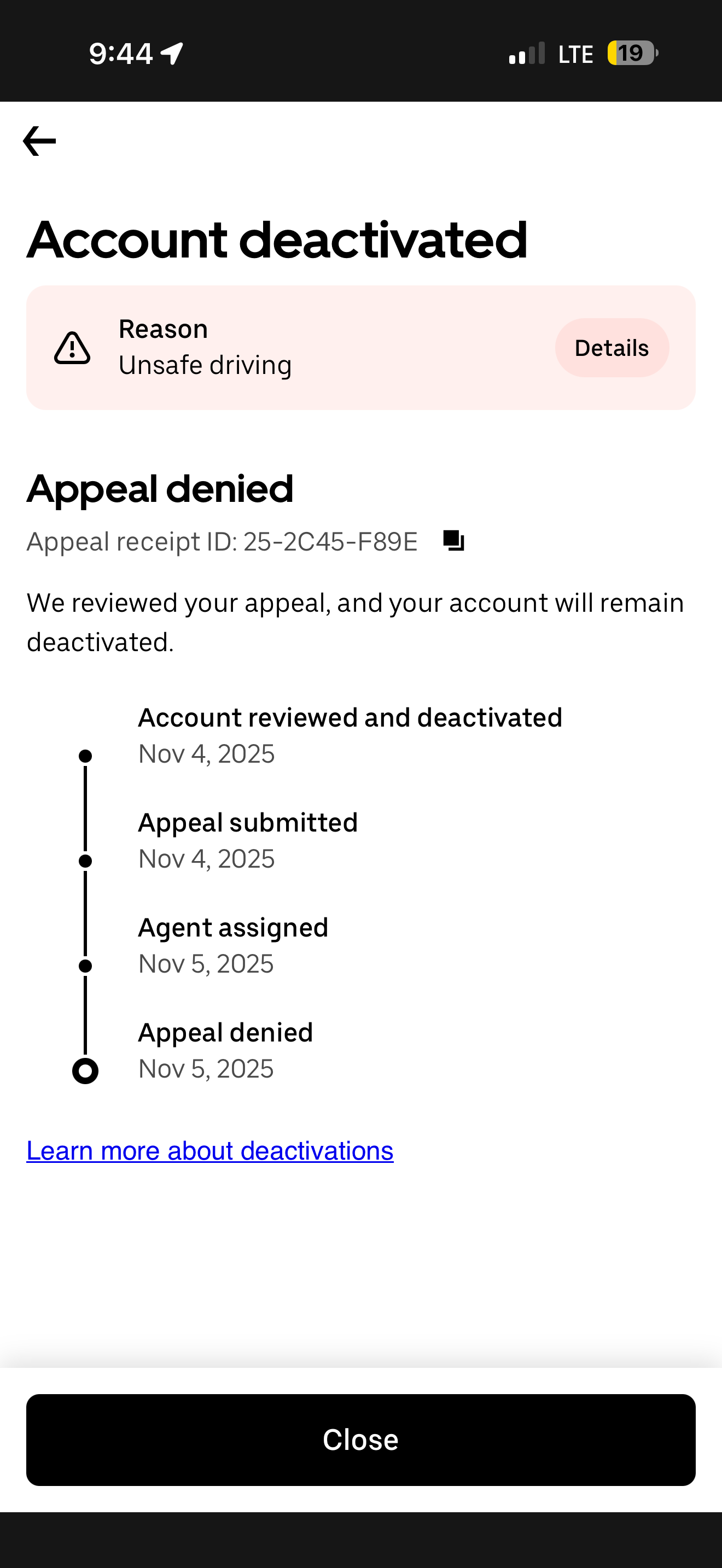Tap the Appeal submitted timeline label

pos(248,822)
